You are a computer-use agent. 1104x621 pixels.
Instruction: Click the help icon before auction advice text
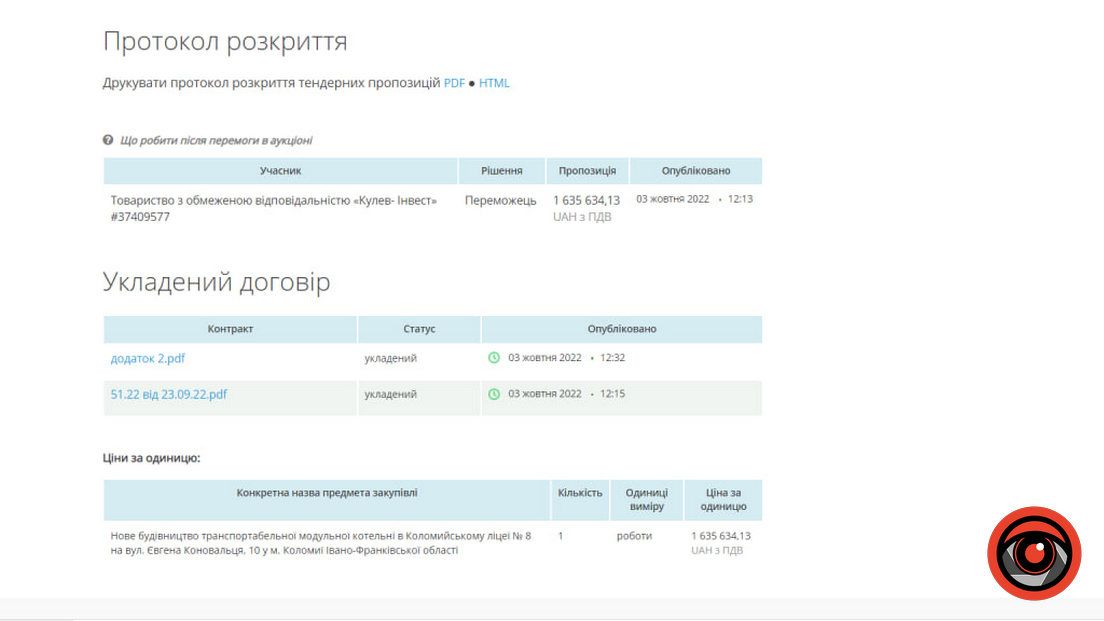[x=107, y=140]
